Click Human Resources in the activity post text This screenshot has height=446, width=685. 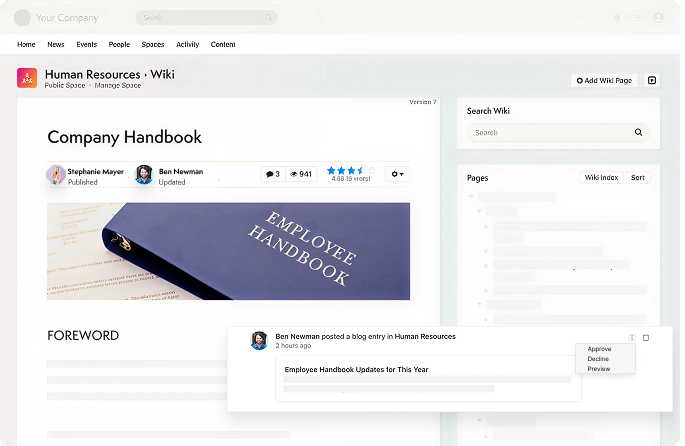[x=425, y=336]
